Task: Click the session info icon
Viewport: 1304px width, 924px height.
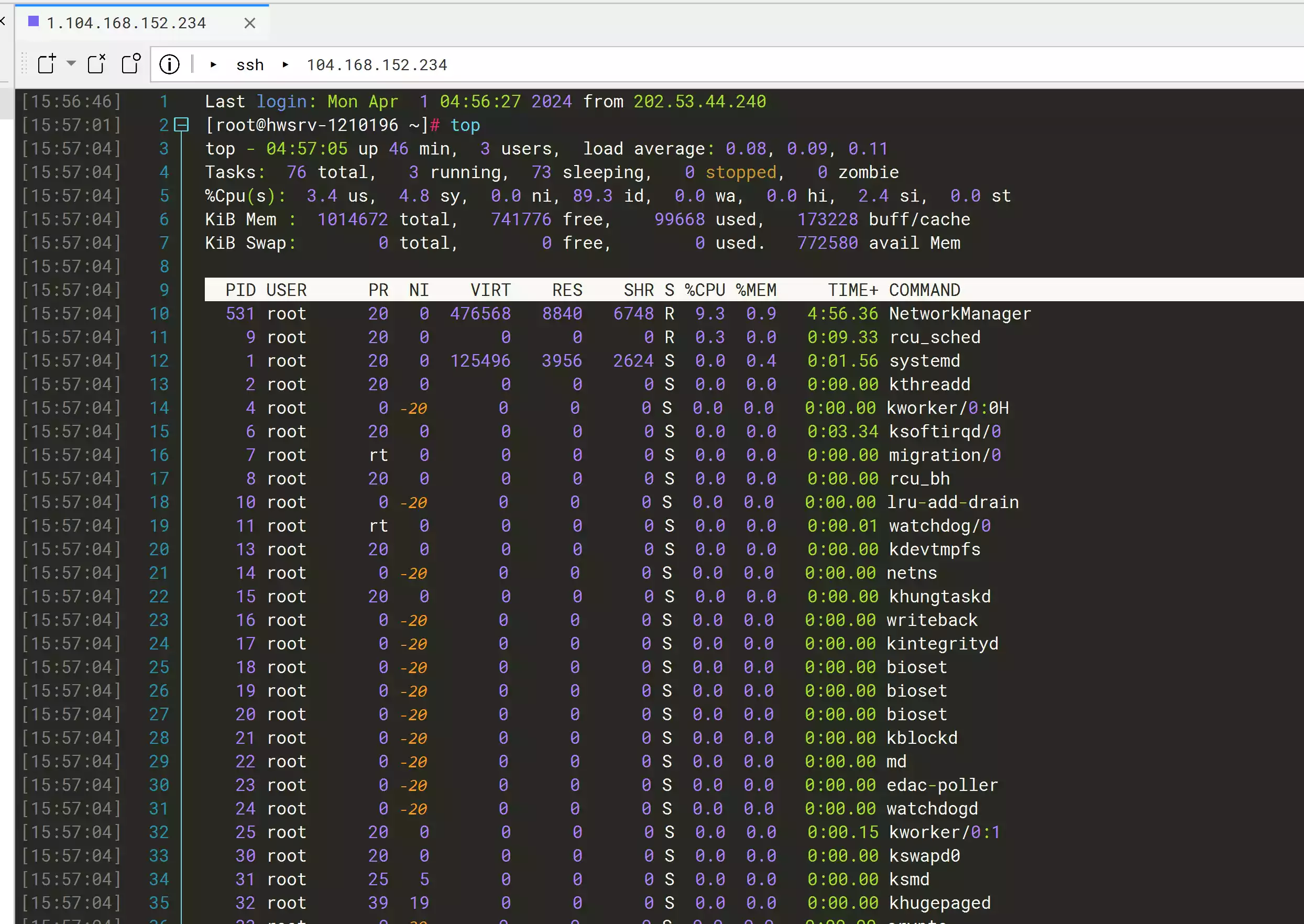Action: tap(170, 64)
